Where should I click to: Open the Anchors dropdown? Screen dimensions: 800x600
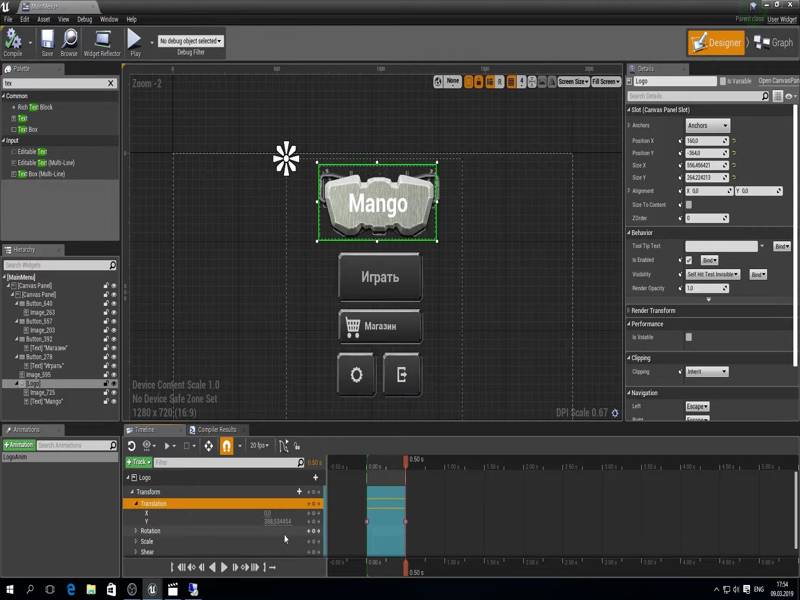pos(707,126)
